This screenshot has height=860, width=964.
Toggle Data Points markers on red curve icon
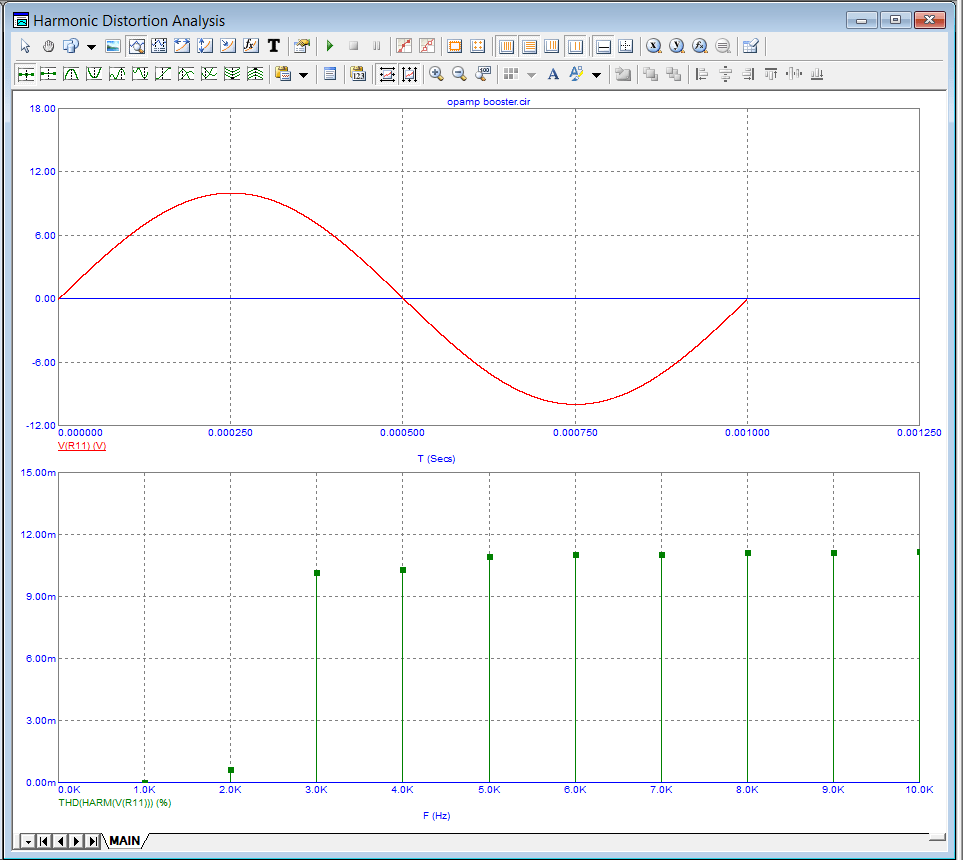point(404,46)
